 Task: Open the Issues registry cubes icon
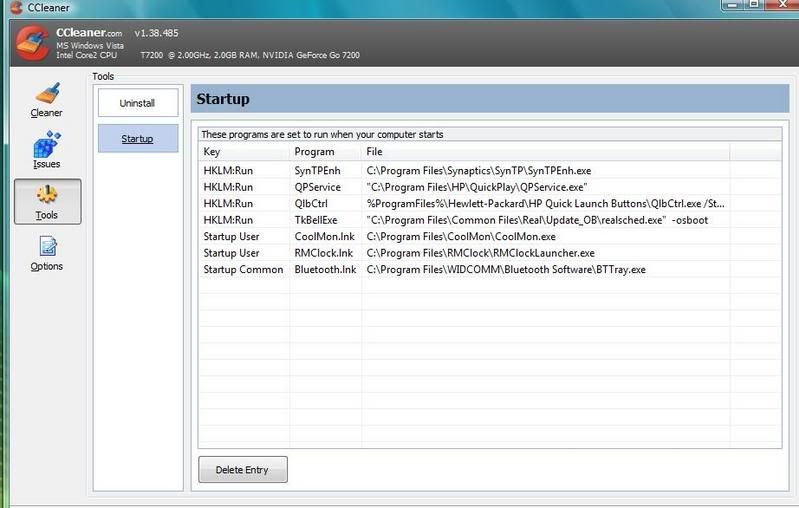click(x=47, y=144)
